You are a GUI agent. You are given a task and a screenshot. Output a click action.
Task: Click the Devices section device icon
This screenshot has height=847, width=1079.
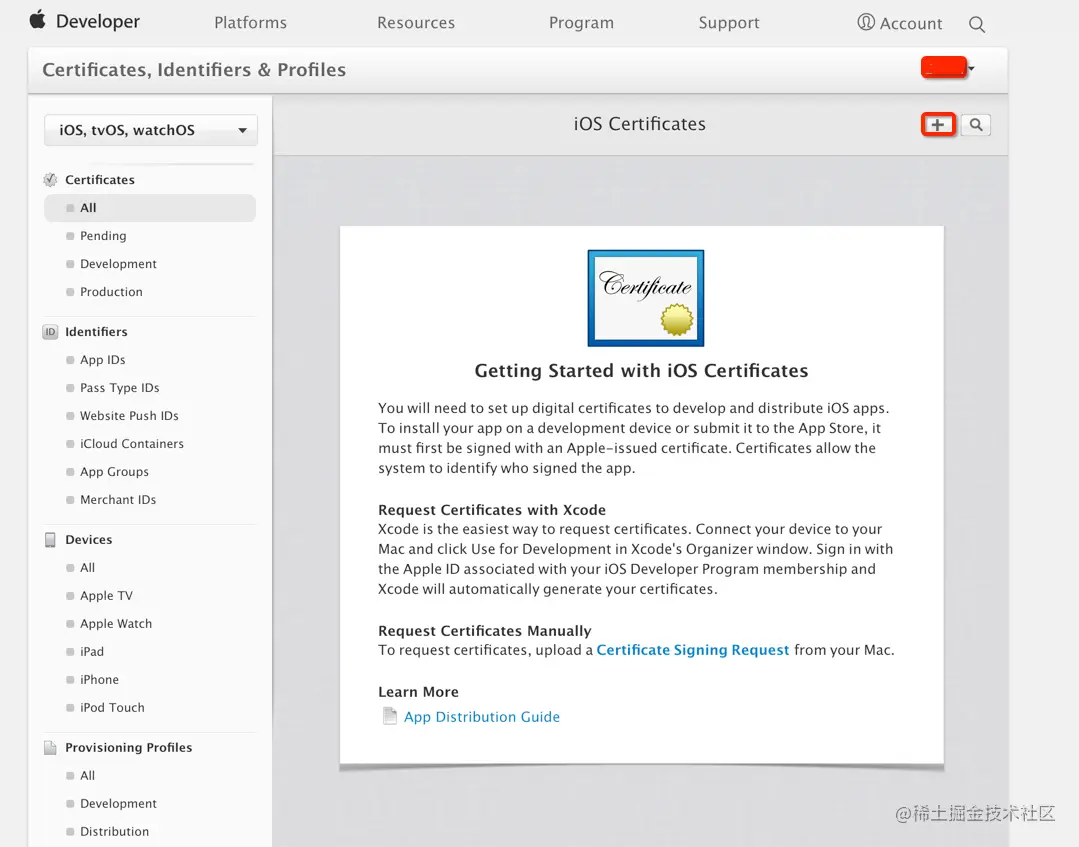(50, 539)
